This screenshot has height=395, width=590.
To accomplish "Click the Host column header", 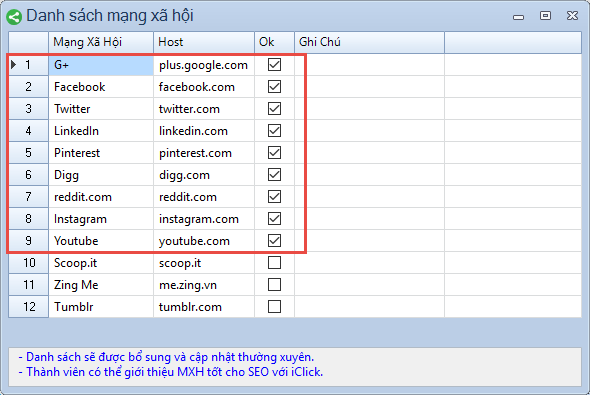I will (x=204, y=42).
